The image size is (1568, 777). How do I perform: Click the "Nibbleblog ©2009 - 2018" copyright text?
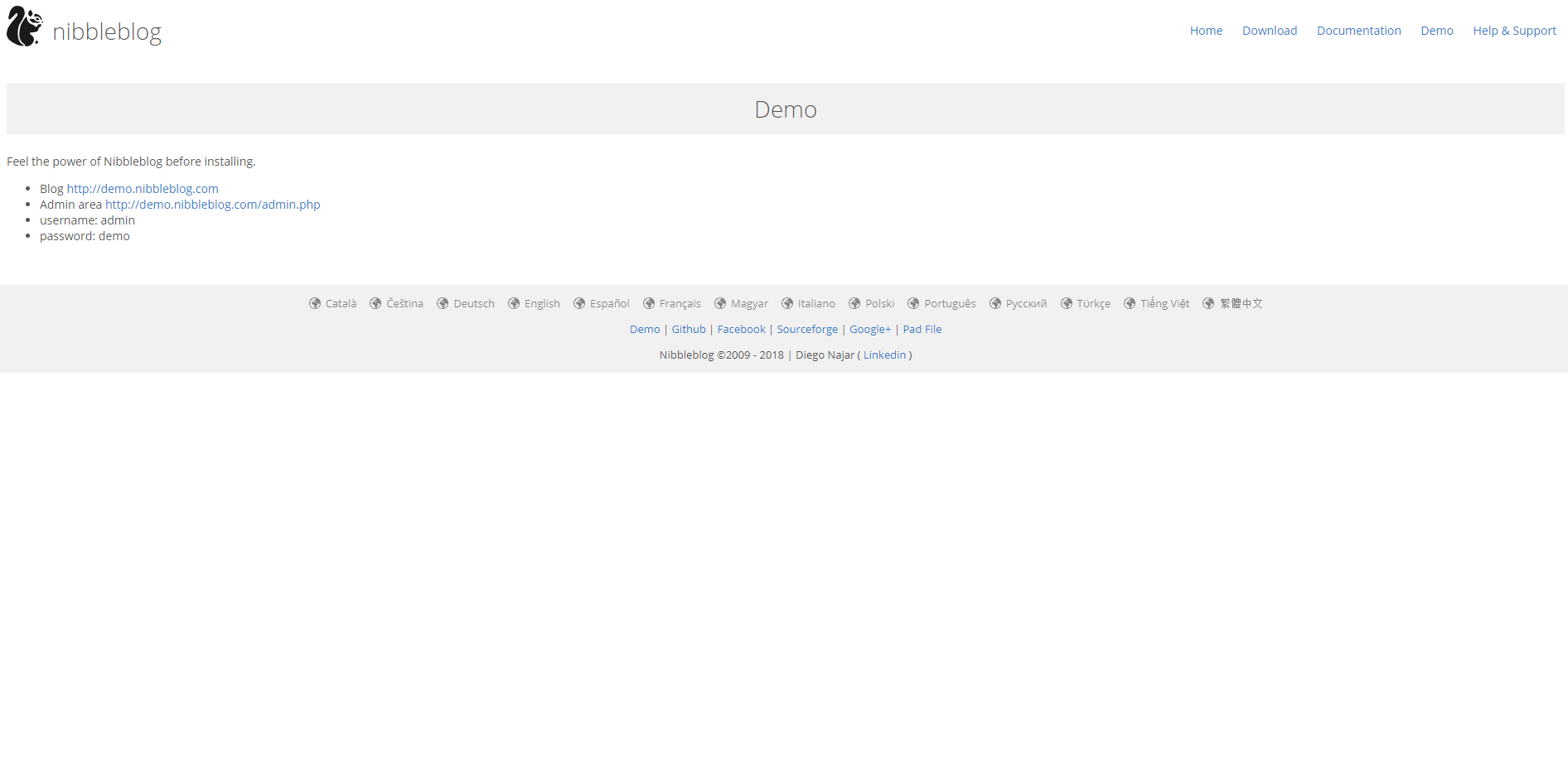click(721, 355)
